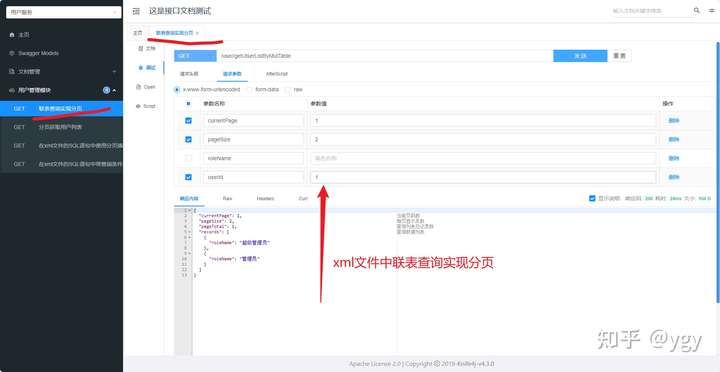720x372 pixels.
Task: Delete the userId parameter row
Action: [x=674, y=177]
